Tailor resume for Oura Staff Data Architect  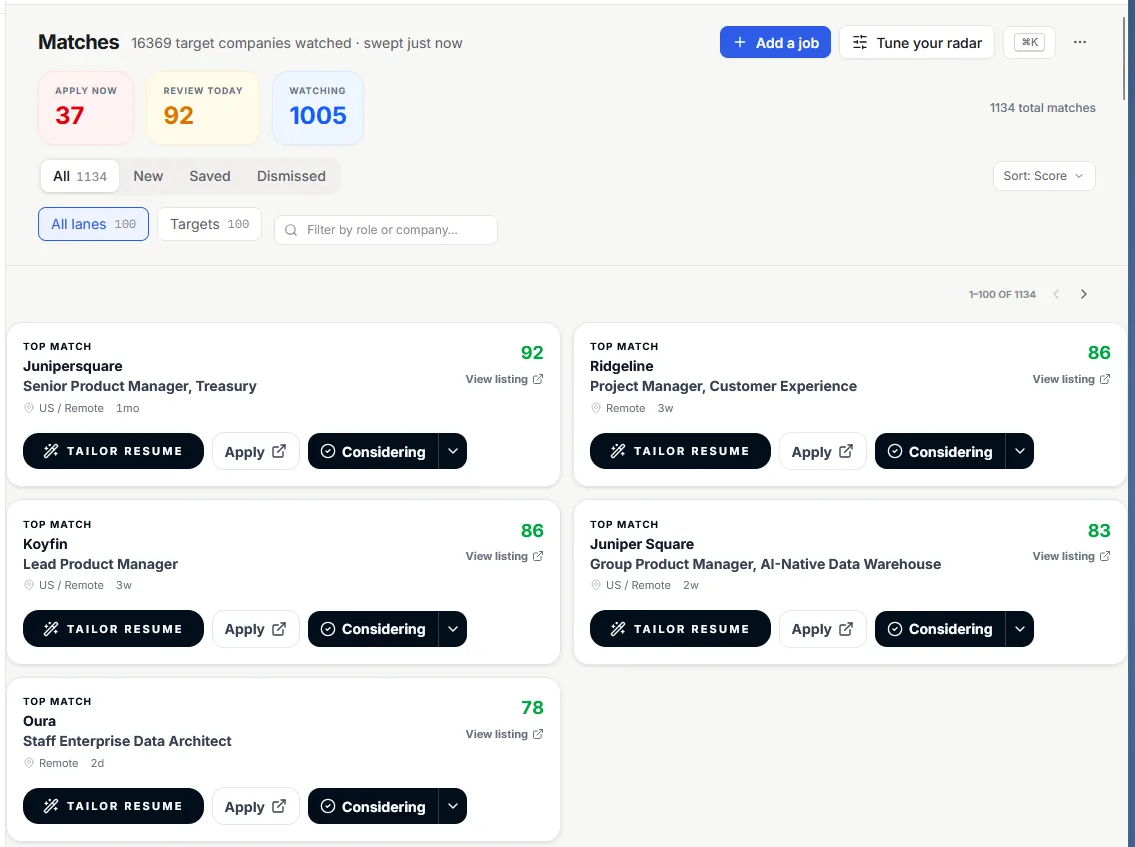[x=113, y=806]
